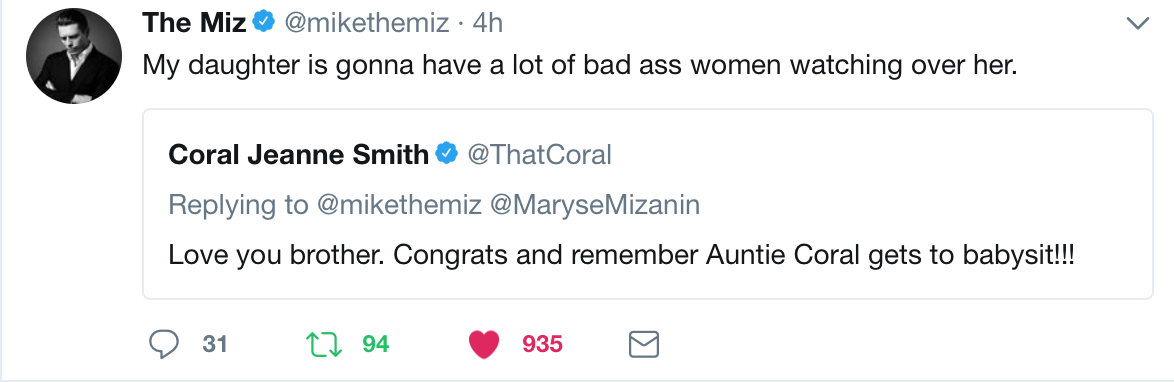
Task: Open The Miz display name link
Action: pyautogui.click(x=194, y=23)
